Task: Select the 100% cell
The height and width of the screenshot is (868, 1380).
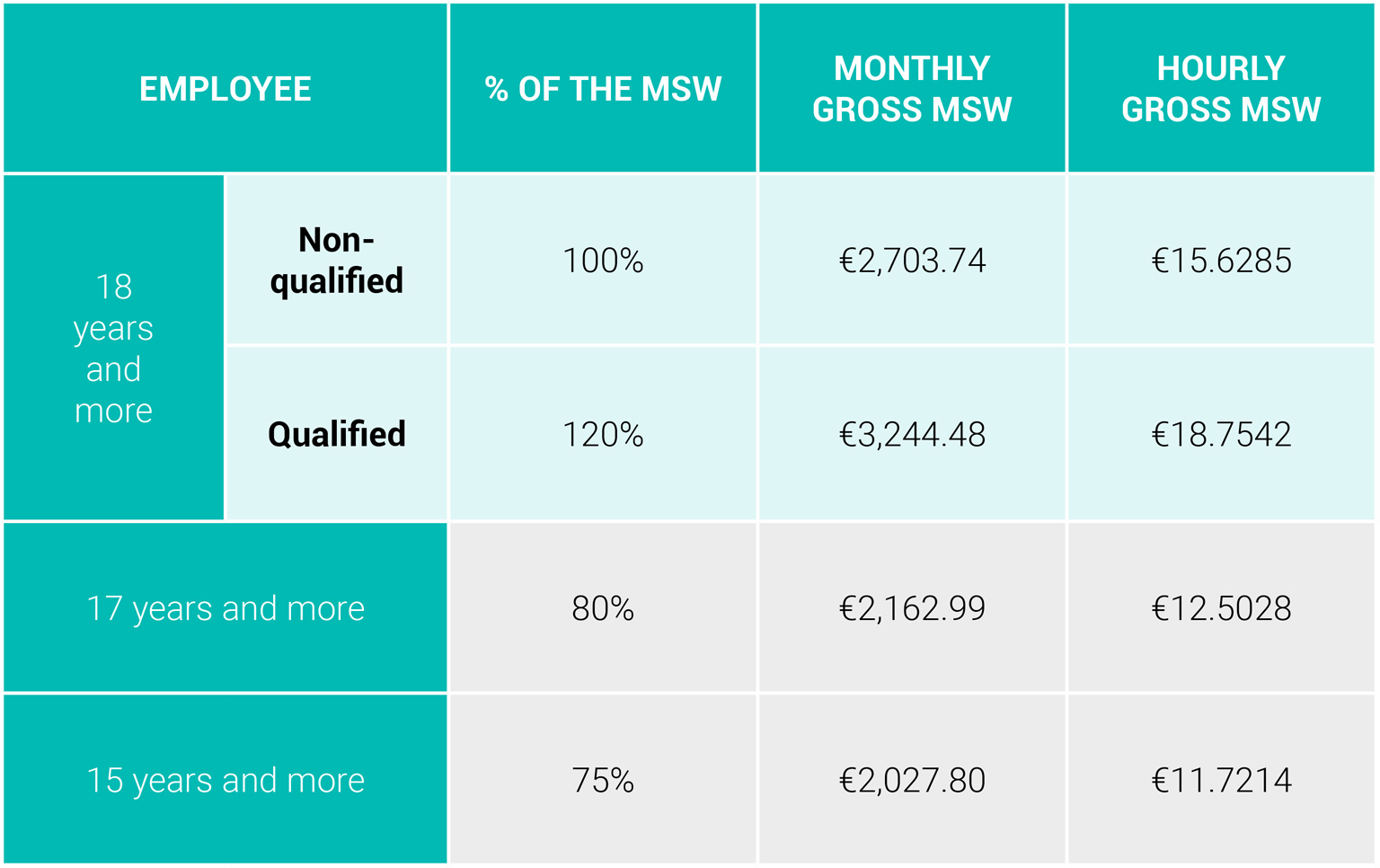Action: point(603,261)
